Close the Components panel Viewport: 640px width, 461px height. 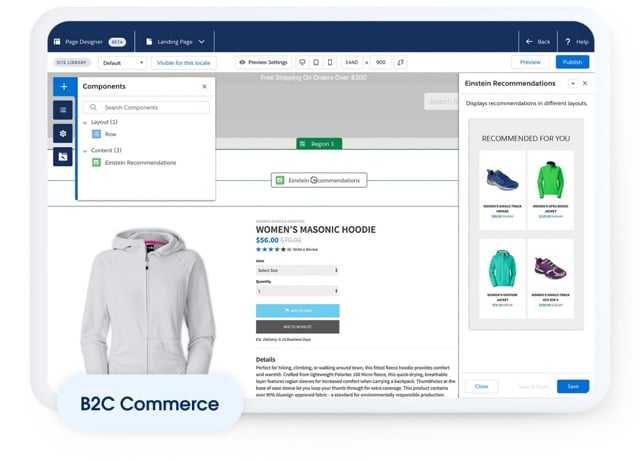(x=204, y=87)
